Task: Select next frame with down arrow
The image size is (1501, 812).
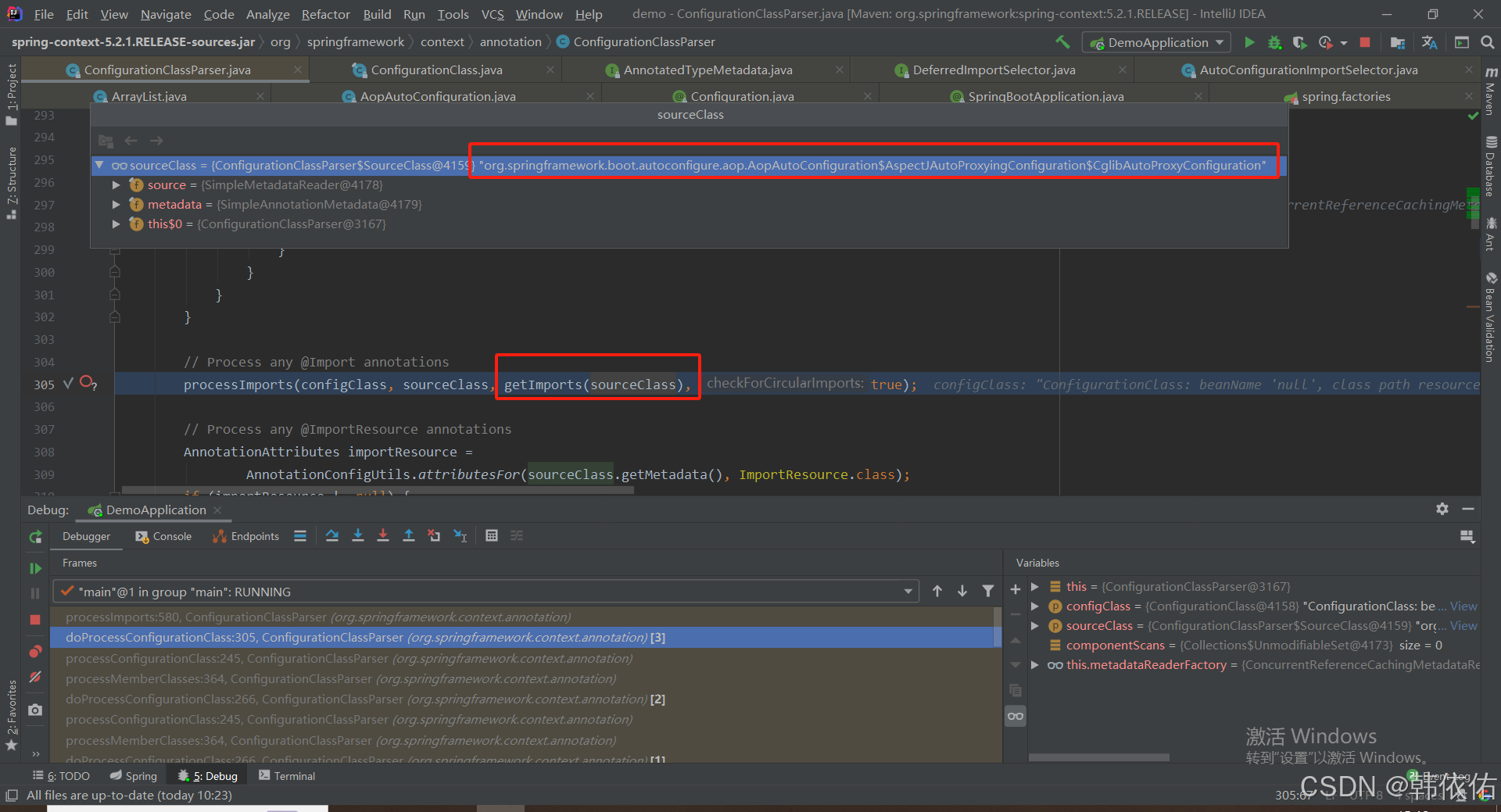Action: tap(962, 591)
